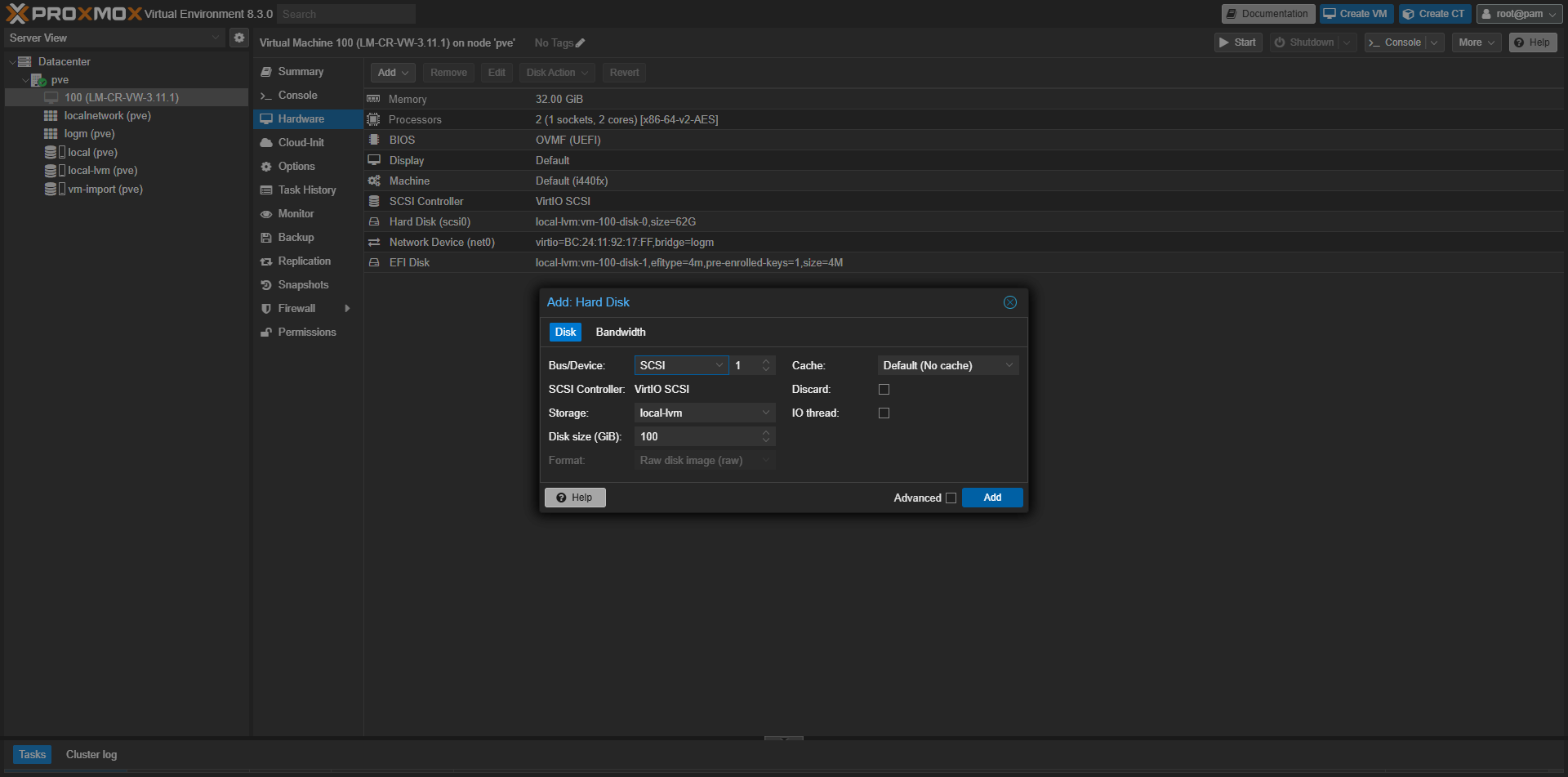Enable the Discard checkbox
Viewport: 1568px width, 777px height.
(884, 390)
